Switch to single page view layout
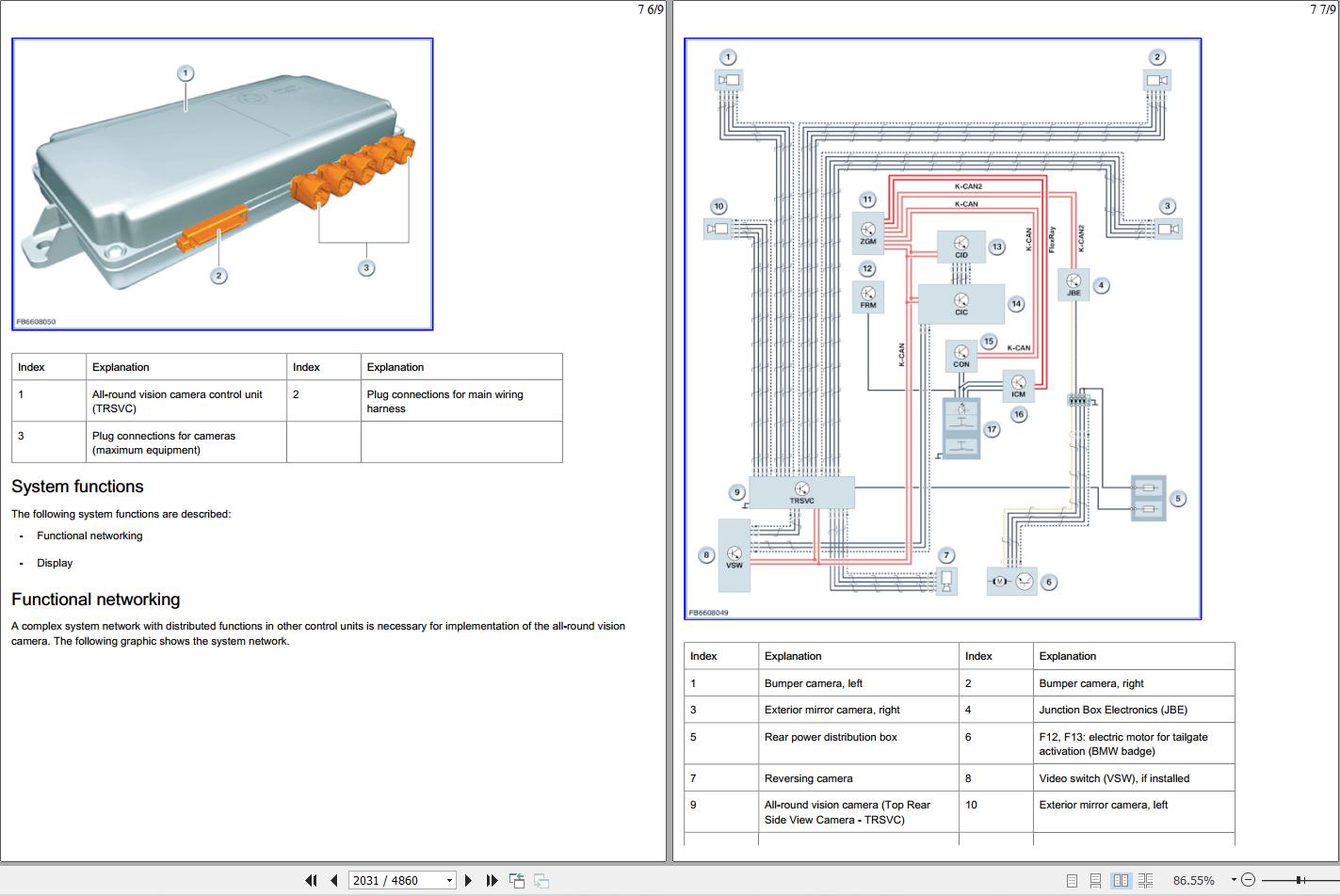The height and width of the screenshot is (896, 1340). click(1072, 880)
